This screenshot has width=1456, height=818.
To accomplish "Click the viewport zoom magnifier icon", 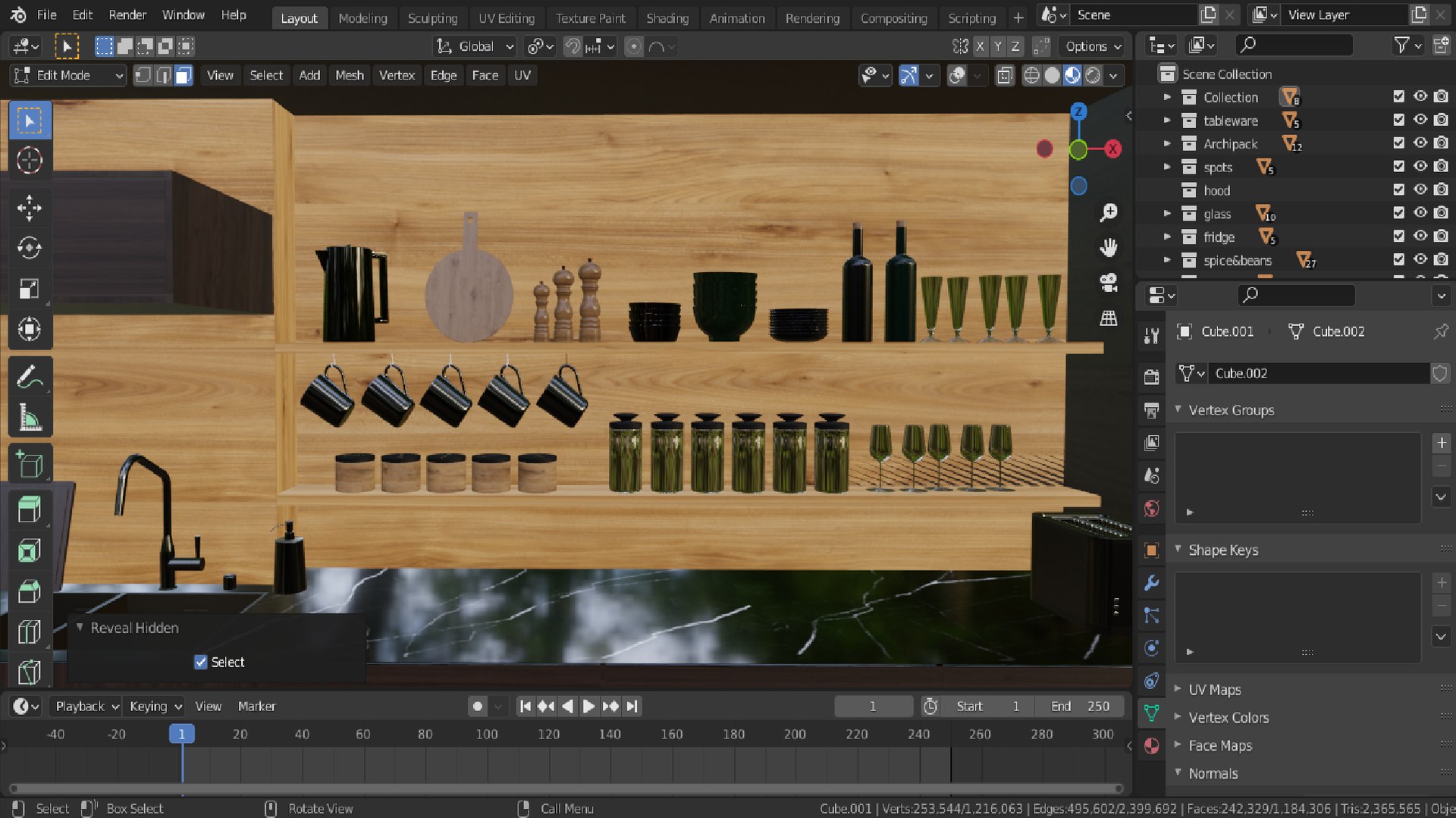I will tap(1109, 213).
